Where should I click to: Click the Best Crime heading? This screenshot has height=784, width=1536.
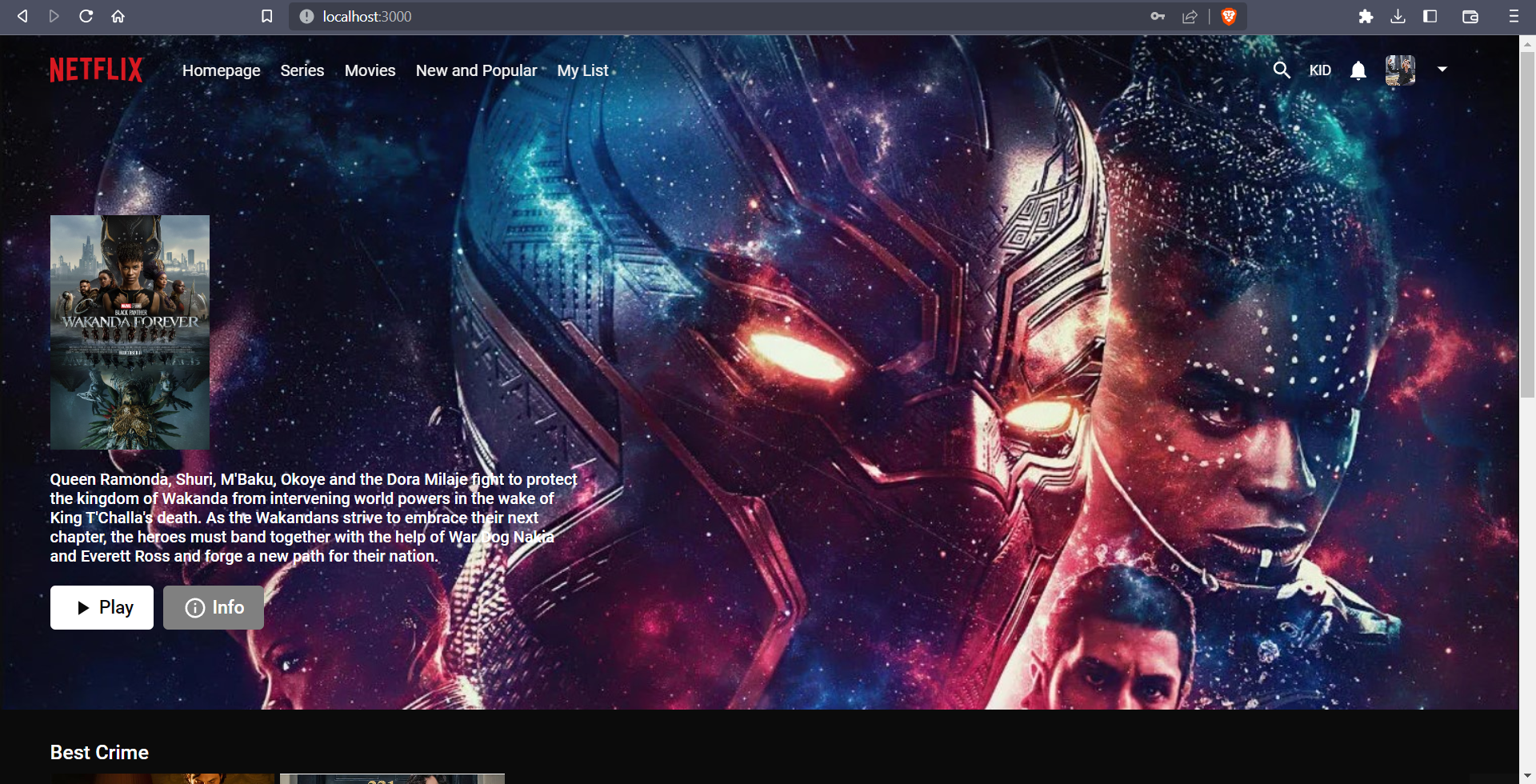click(x=99, y=752)
